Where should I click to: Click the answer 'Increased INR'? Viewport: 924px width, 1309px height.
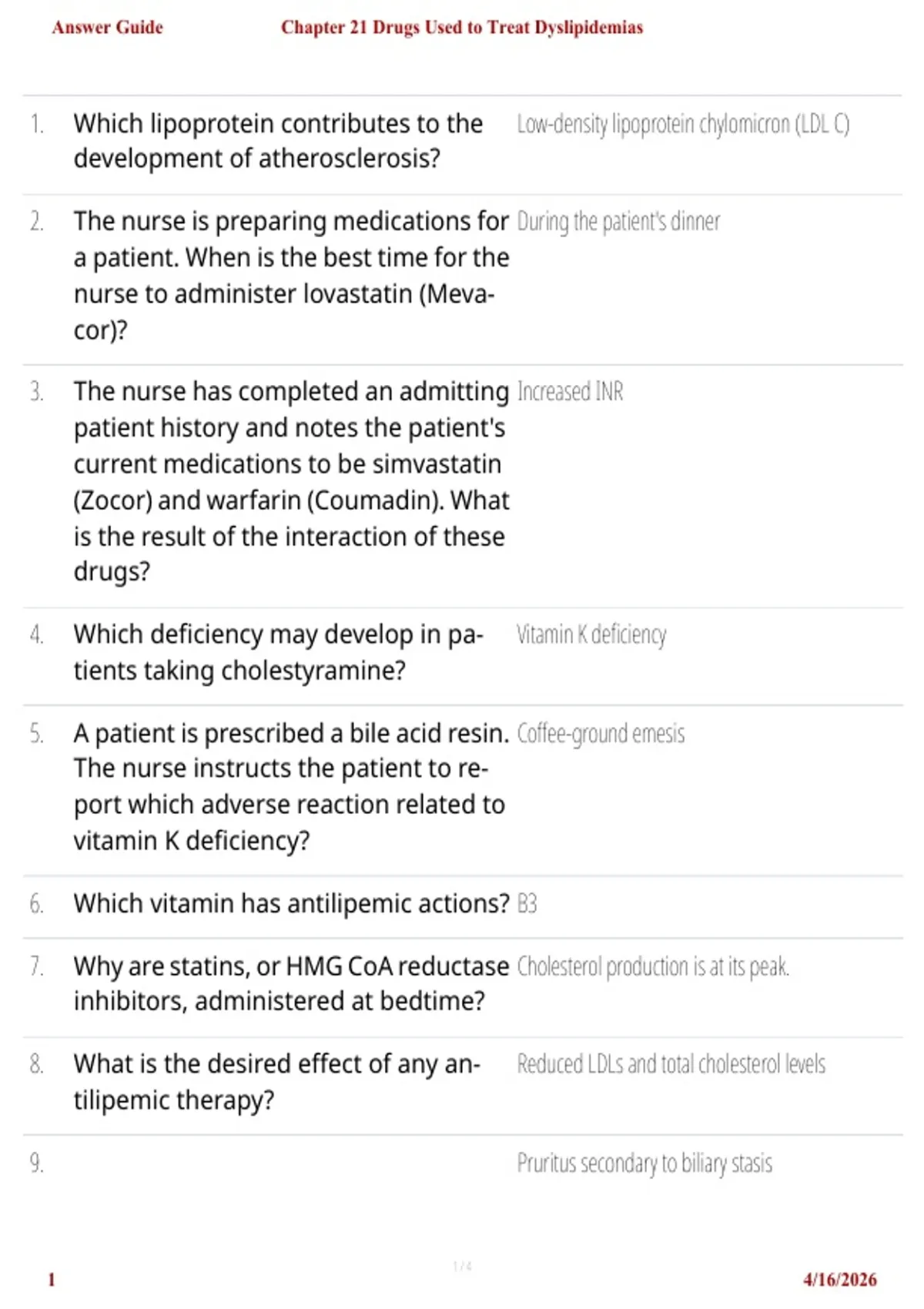(x=570, y=392)
